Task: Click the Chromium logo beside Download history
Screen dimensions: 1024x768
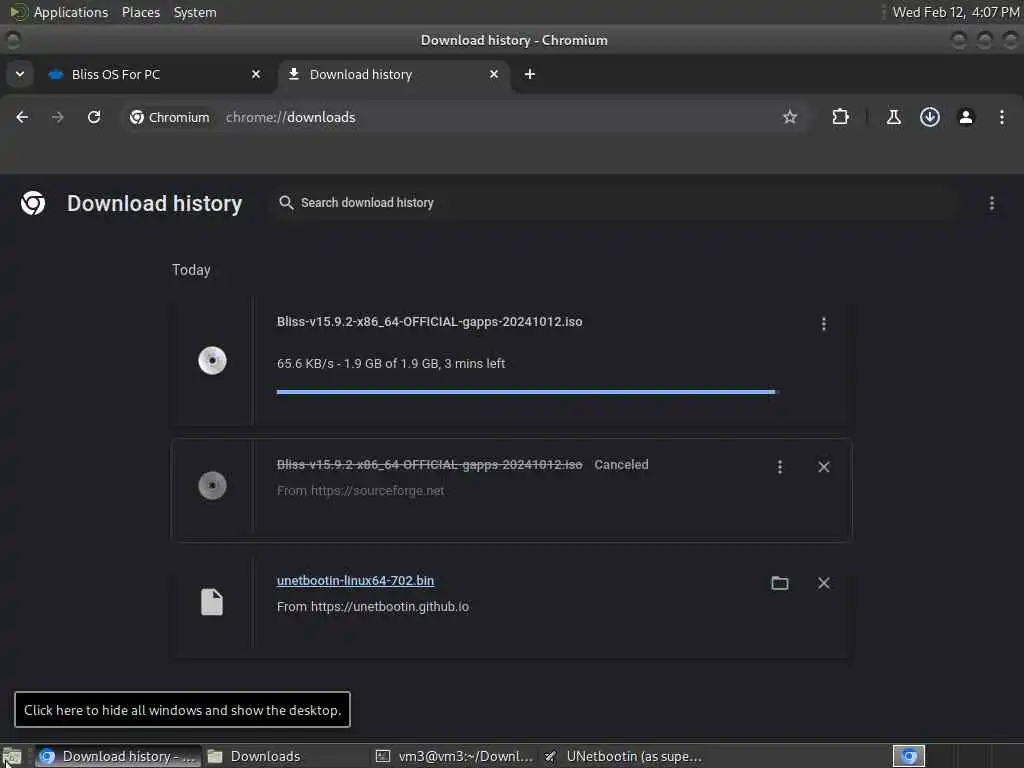Action: 33,203
